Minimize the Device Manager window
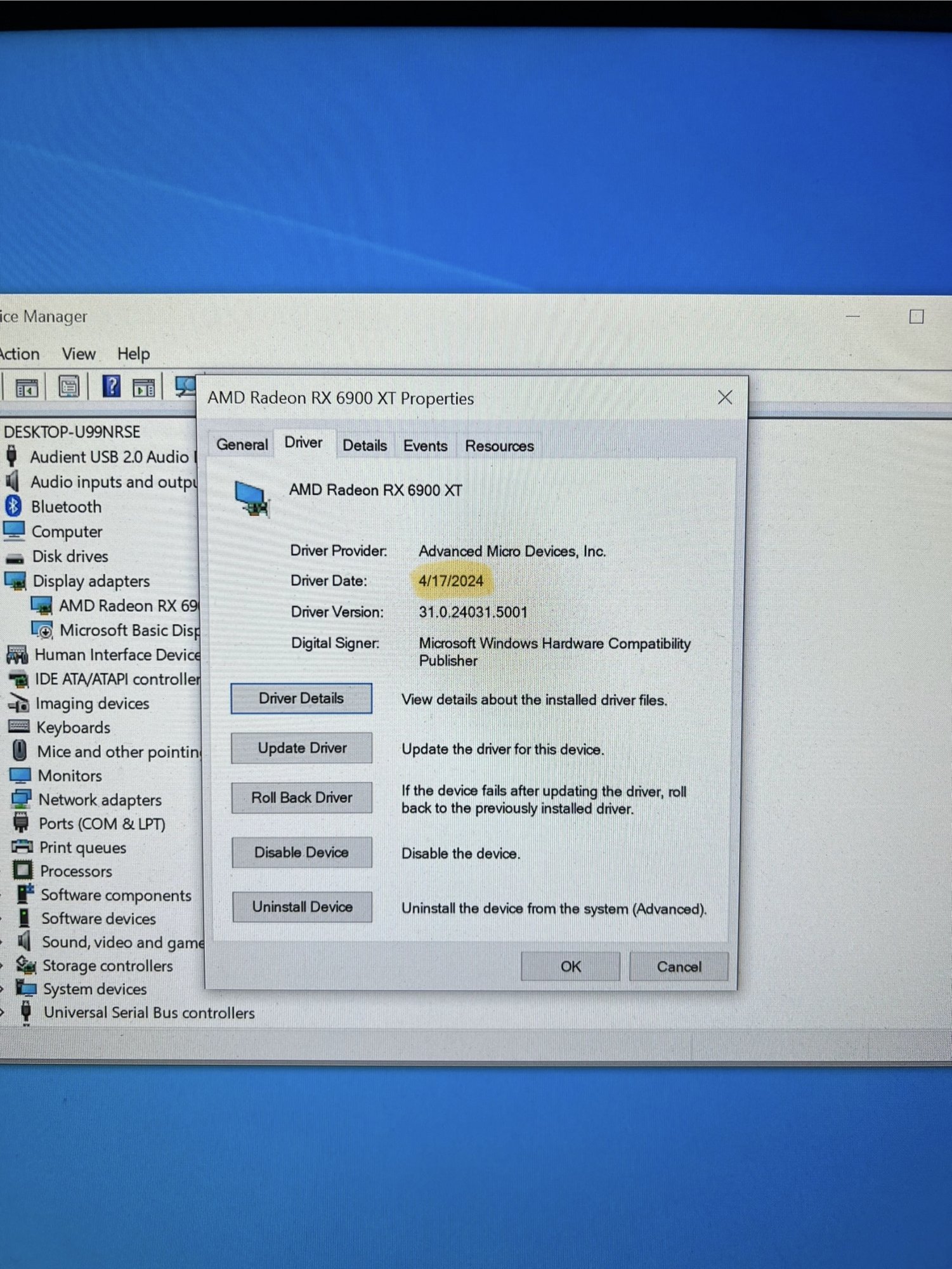The image size is (952, 1269). click(854, 315)
